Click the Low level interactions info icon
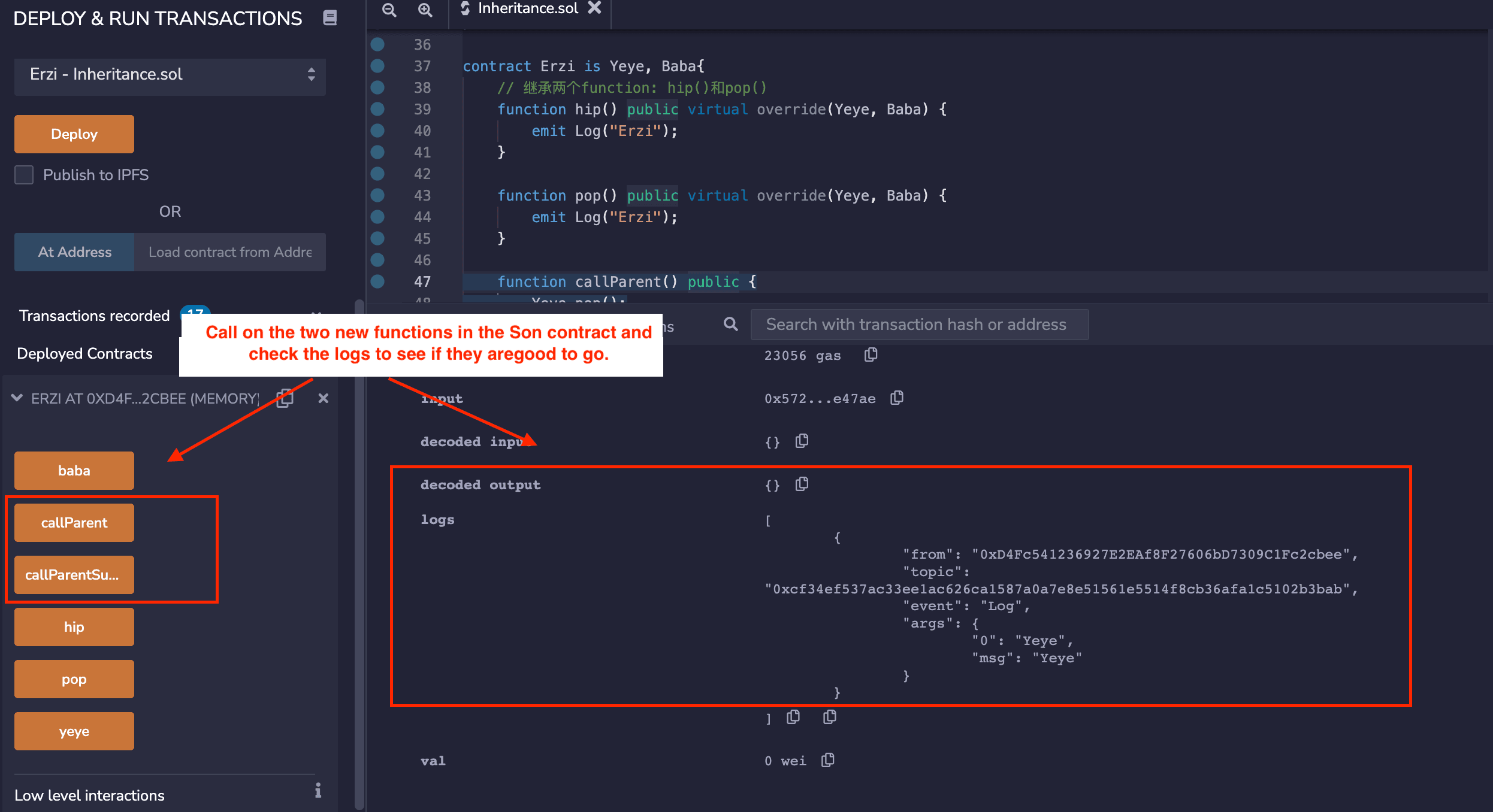Image resolution: width=1493 pixels, height=812 pixels. [x=318, y=791]
